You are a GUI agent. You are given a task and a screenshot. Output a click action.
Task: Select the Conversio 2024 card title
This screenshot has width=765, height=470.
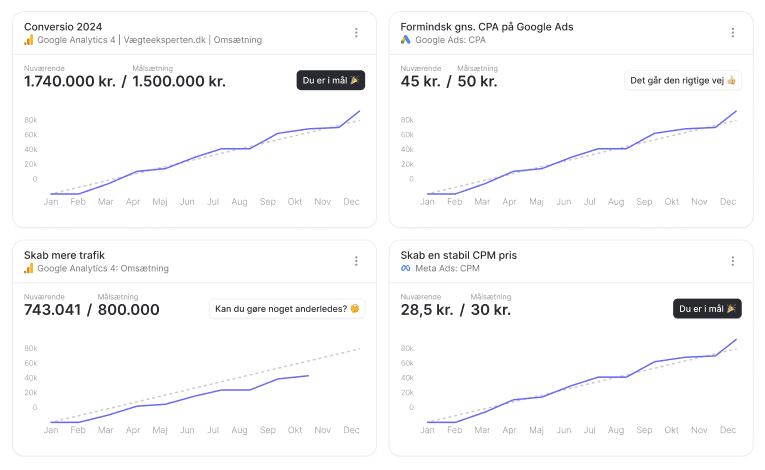pyautogui.click(x=63, y=26)
